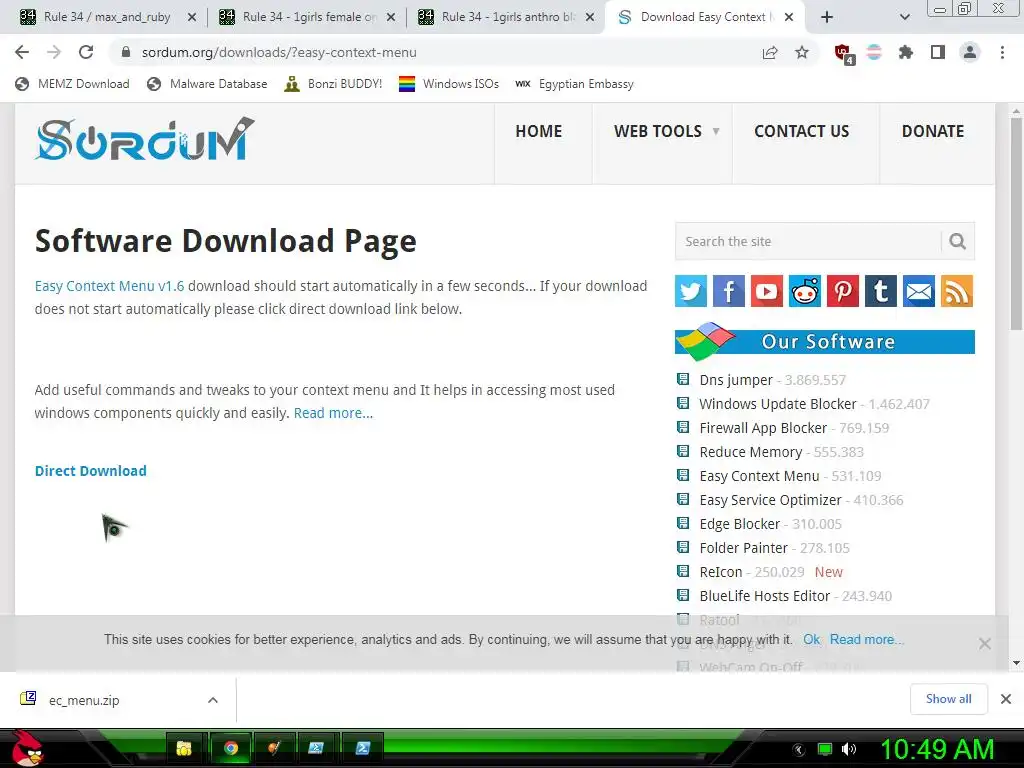This screenshot has width=1024, height=768.
Task: Open Easy Context Menu v1.6 link
Action: click(x=109, y=286)
